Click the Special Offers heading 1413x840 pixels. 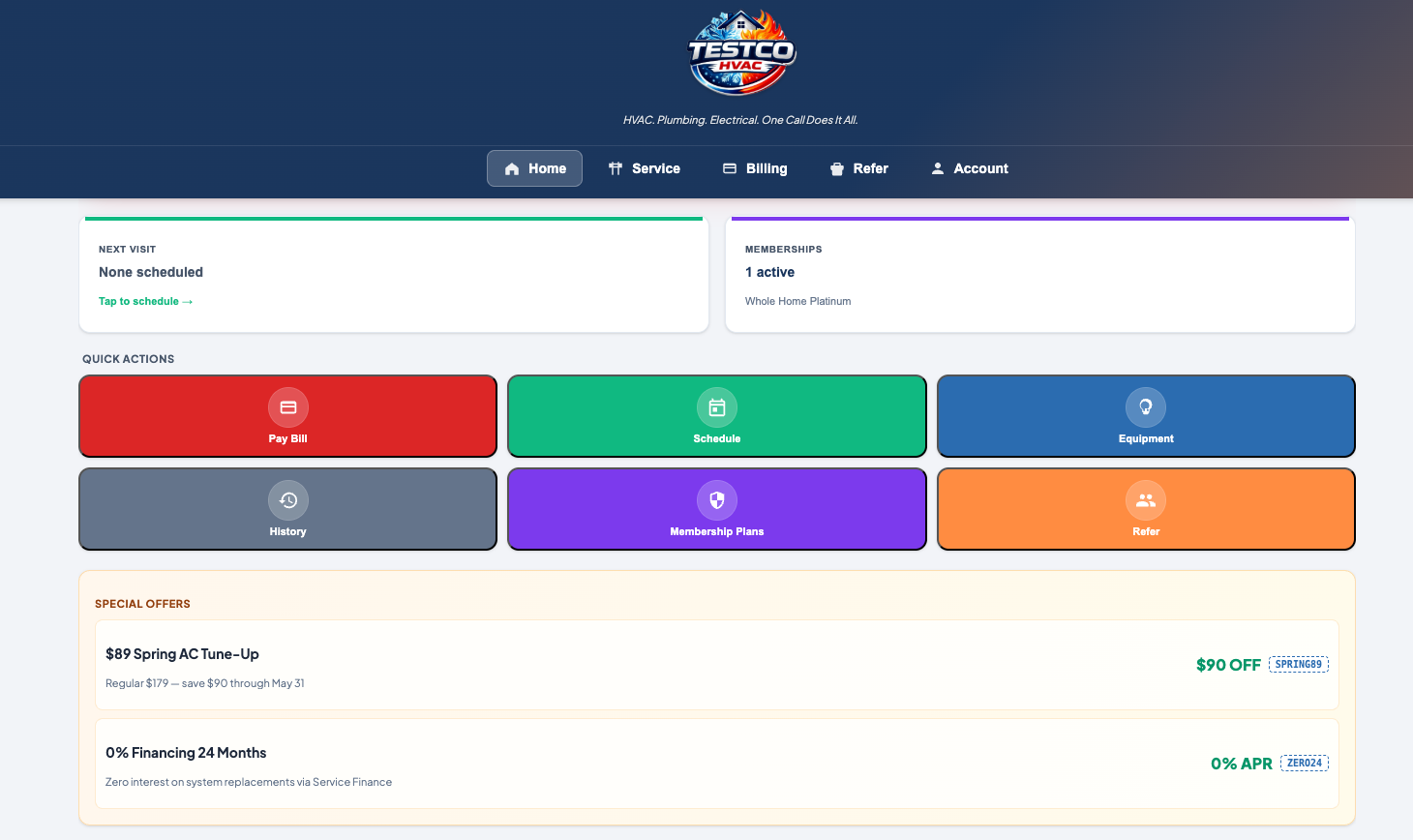point(142,604)
